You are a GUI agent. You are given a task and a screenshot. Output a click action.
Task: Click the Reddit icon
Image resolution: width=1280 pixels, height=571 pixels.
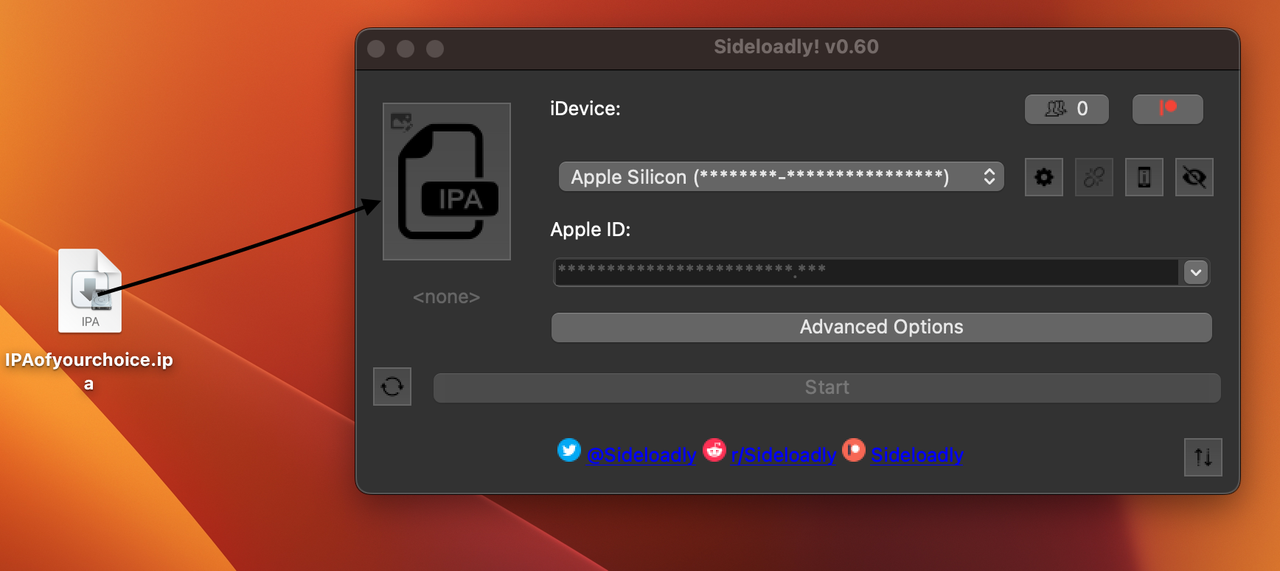(714, 450)
